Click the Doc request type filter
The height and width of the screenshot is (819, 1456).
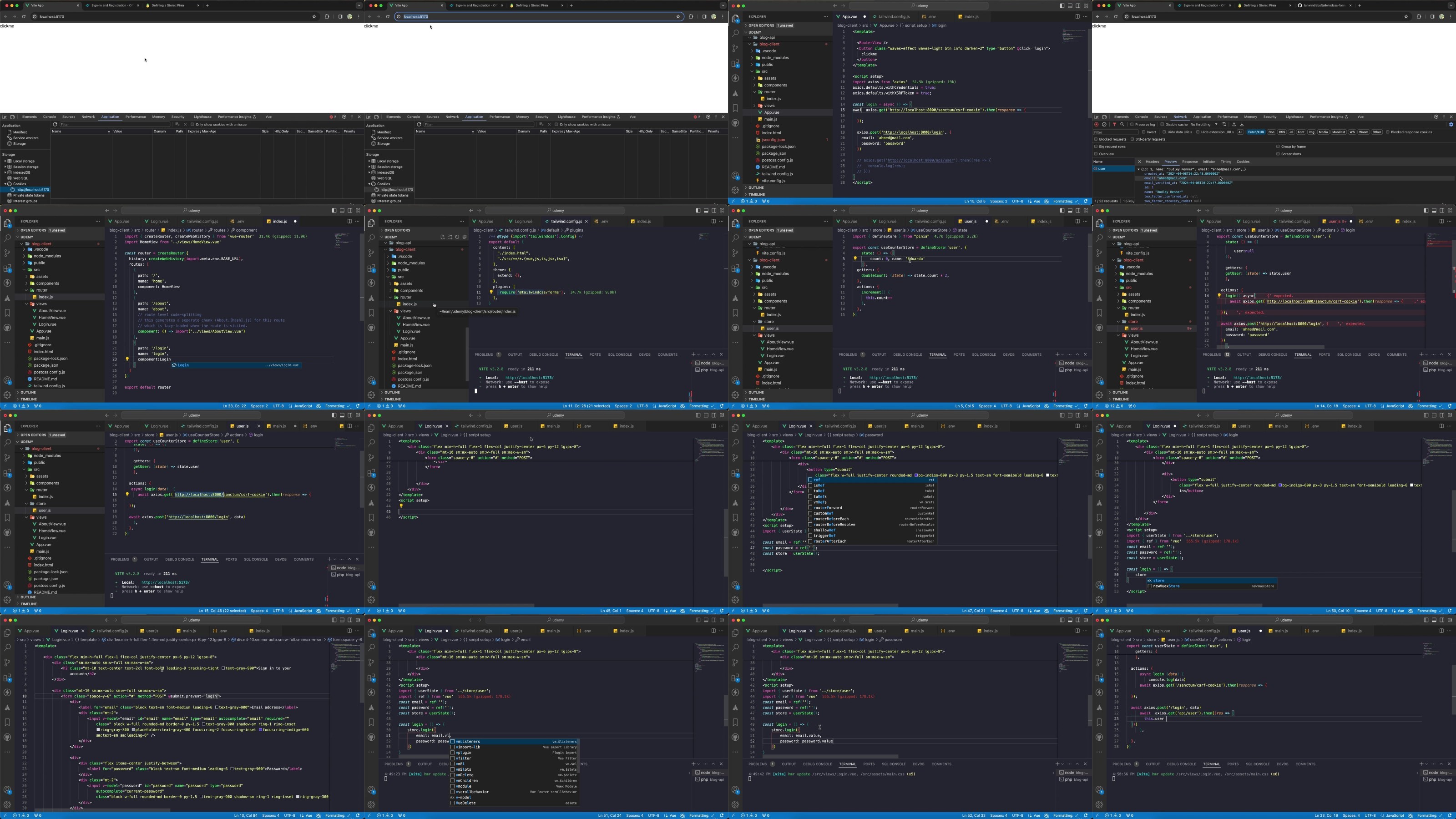pos(1271,132)
